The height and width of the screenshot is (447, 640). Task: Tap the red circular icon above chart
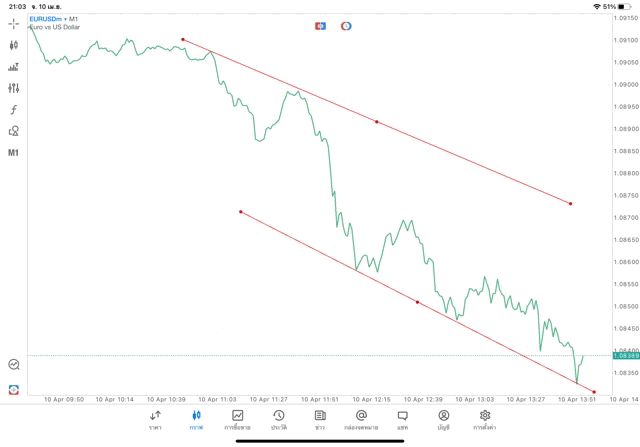[346, 25]
